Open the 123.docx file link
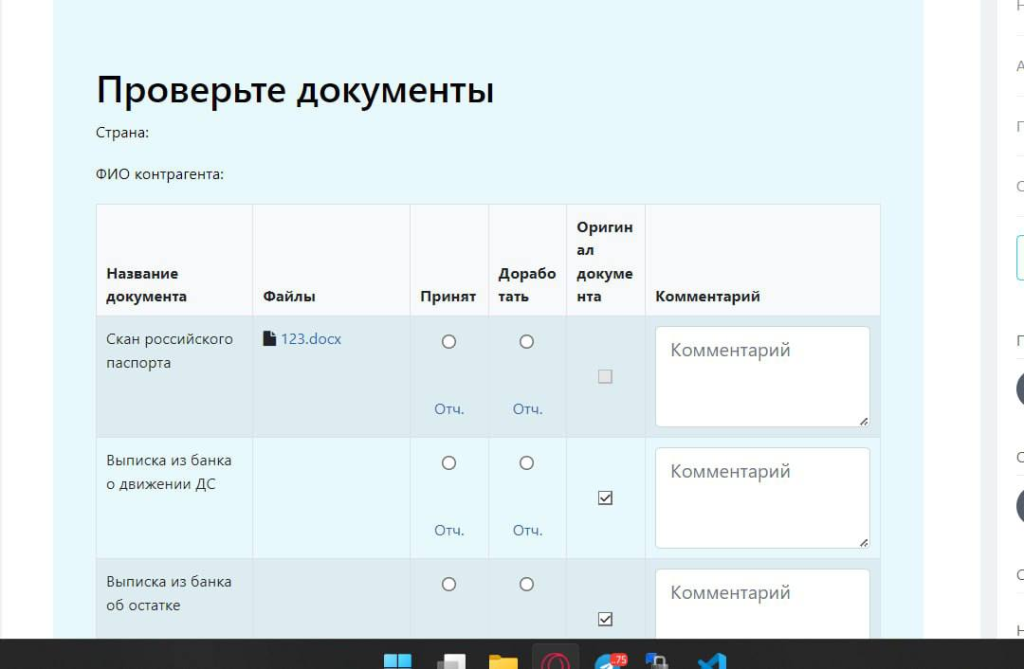The image size is (1024, 669). (x=311, y=339)
